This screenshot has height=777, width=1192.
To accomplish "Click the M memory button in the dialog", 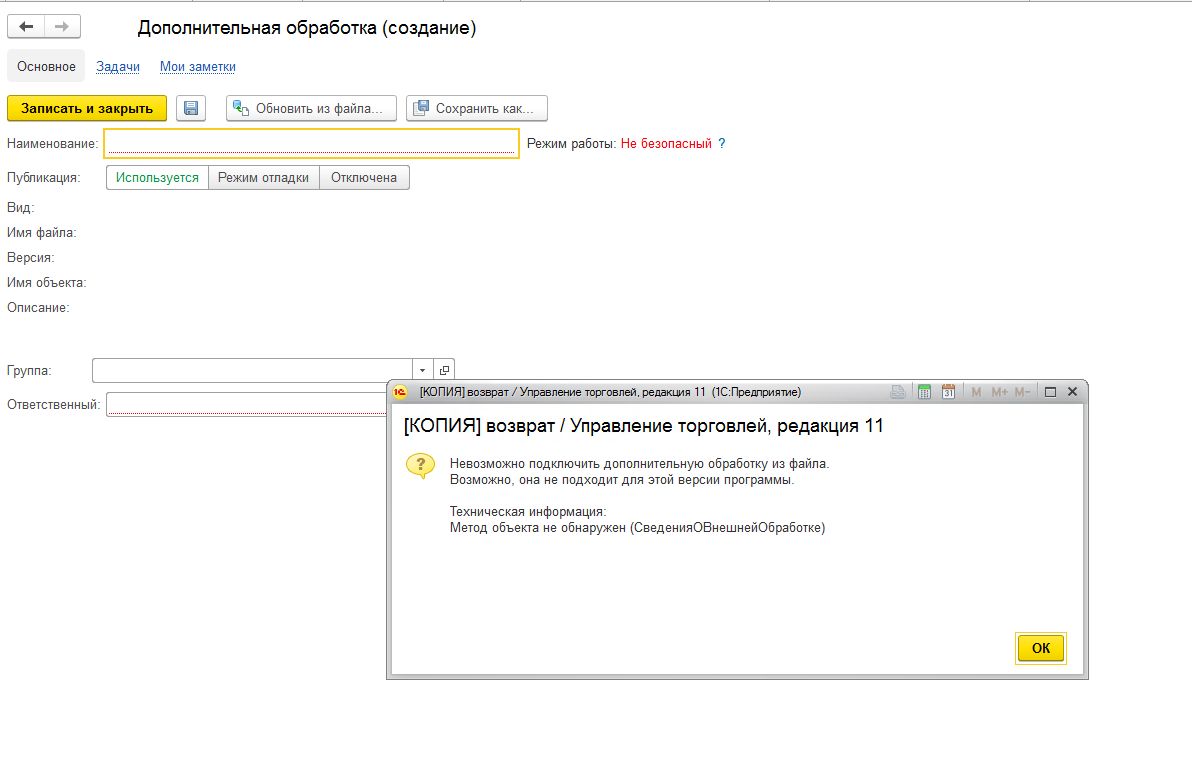I will [x=976, y=392].
